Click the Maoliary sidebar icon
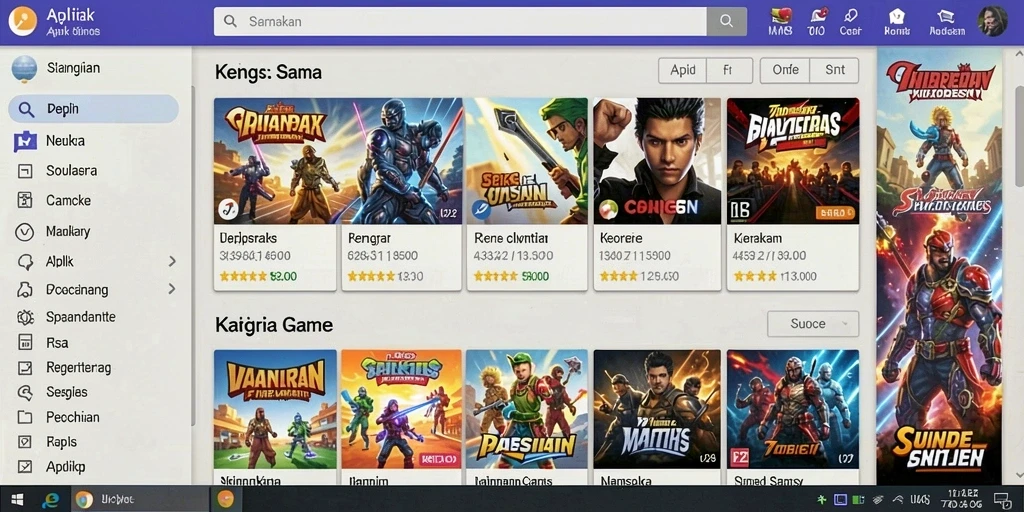Image resolution: width=1024 pixels, height=512 pixels. click(24, 232)
